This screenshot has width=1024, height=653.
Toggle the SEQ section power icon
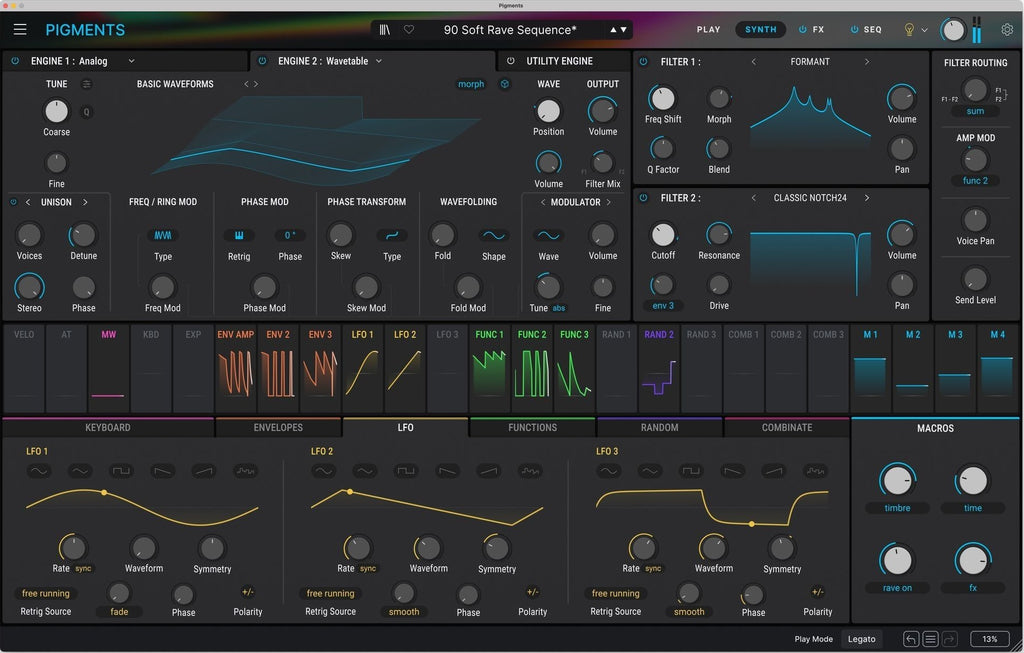pos(854,29)
